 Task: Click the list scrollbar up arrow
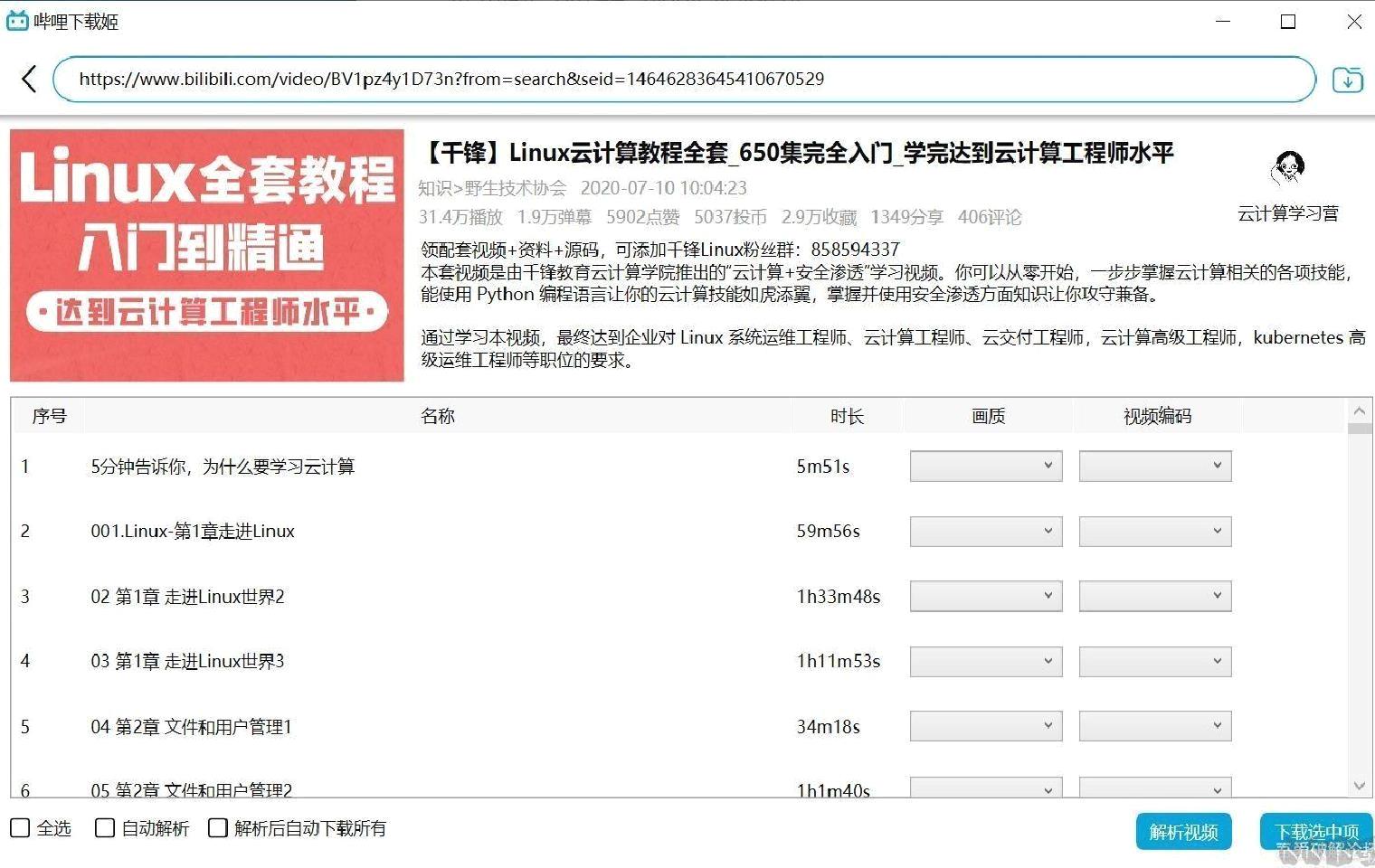(1359, 410)
